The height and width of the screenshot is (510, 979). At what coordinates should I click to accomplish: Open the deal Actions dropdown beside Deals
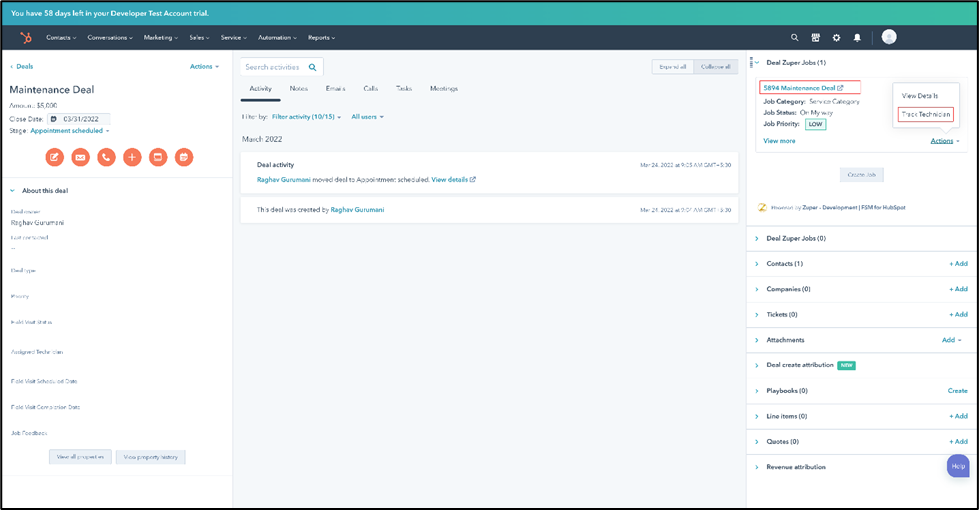coord(204,66)
